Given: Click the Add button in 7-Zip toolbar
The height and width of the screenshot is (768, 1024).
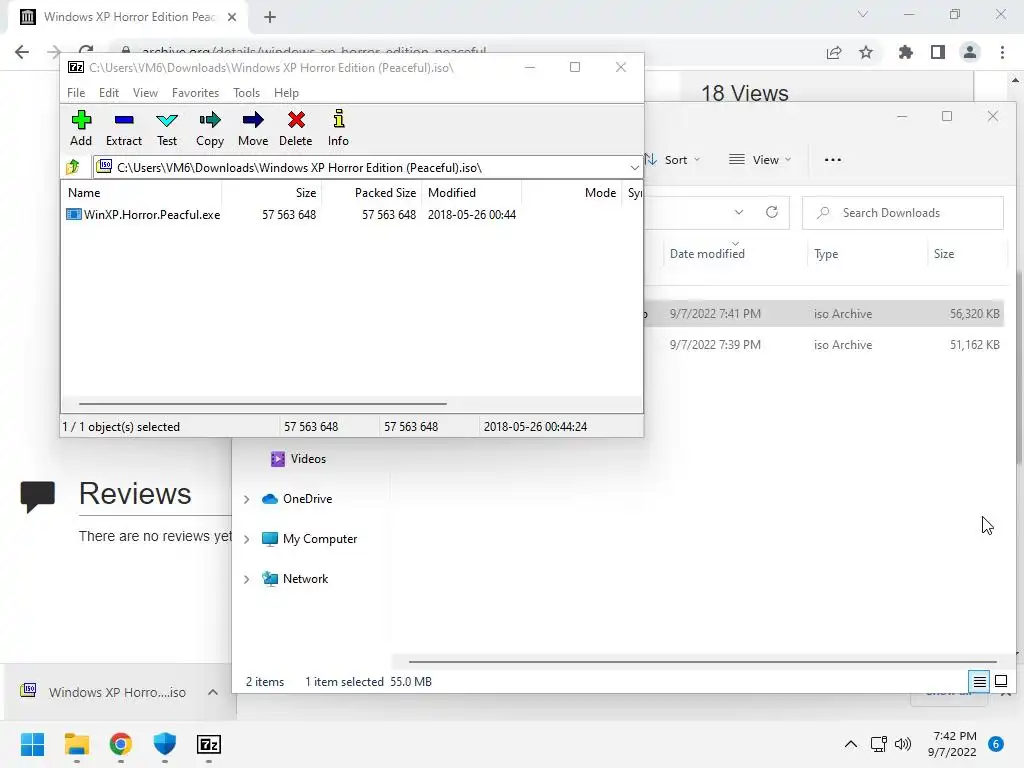Looking at the screenshot, I should click(x=81, y=129).
